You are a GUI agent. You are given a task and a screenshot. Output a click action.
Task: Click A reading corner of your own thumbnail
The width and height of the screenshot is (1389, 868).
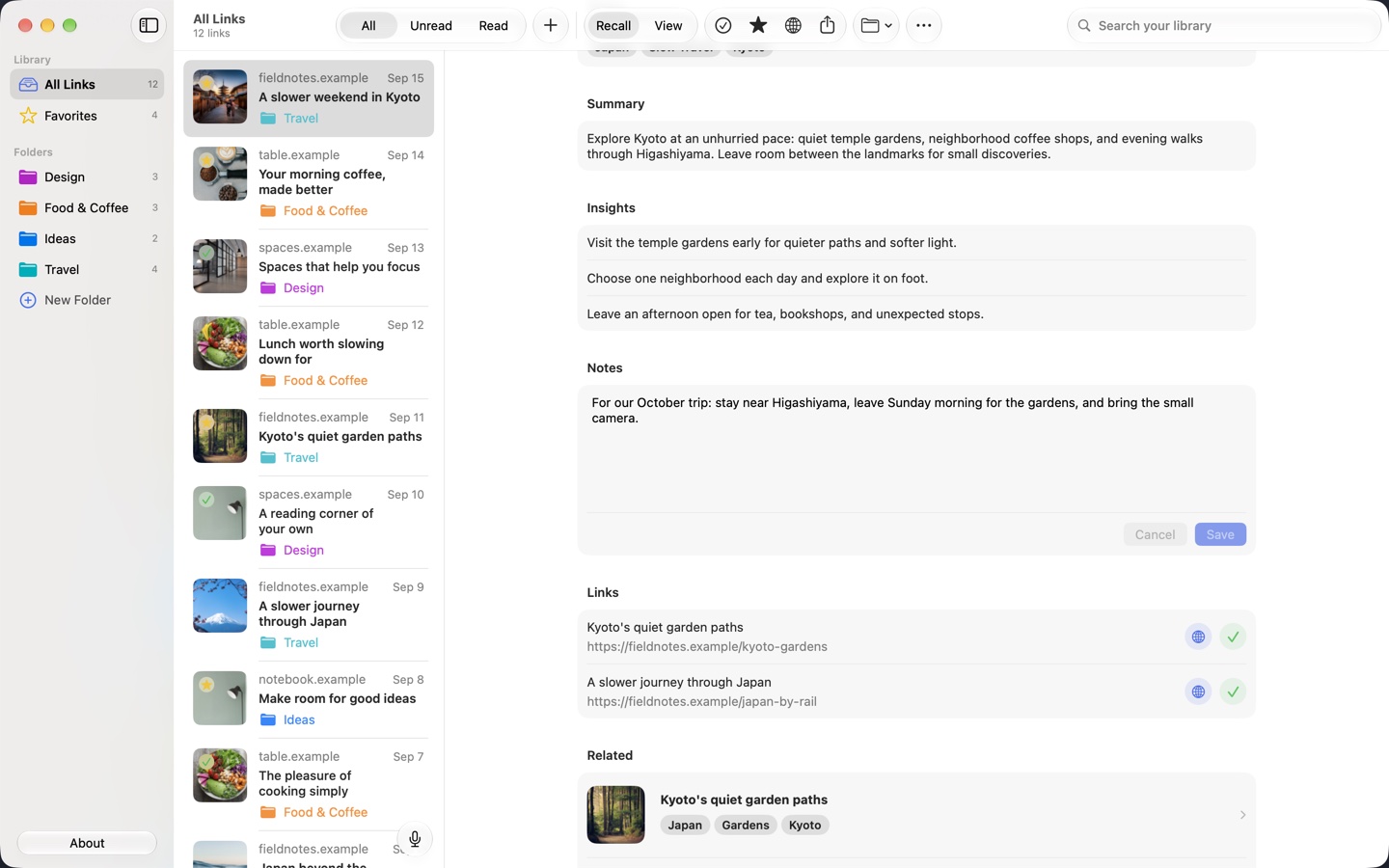pos(220,513)
